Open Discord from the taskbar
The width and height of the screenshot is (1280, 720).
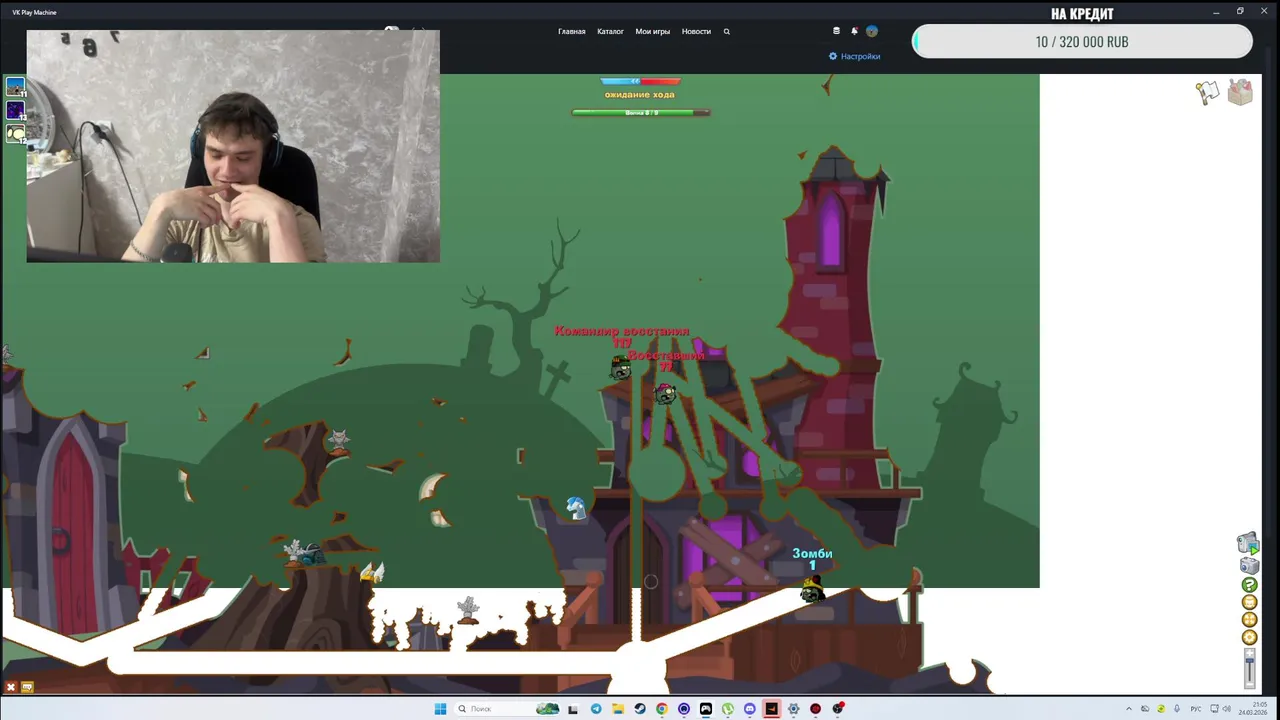(750, 709)
